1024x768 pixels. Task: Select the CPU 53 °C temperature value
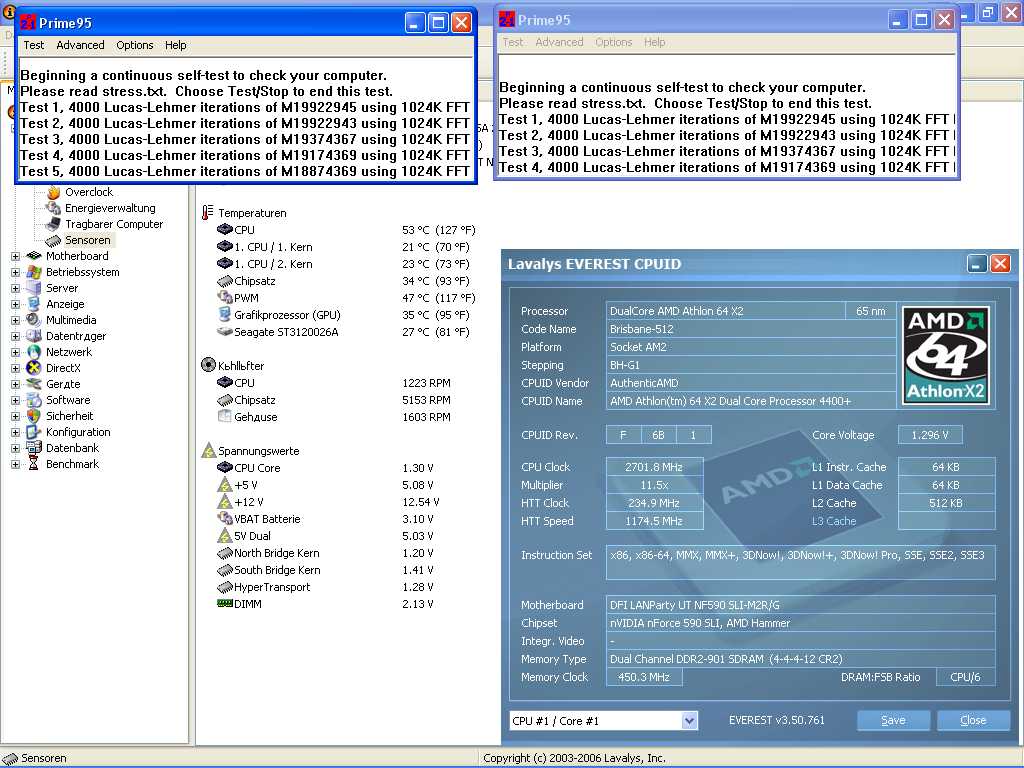[x=438, y=230]
